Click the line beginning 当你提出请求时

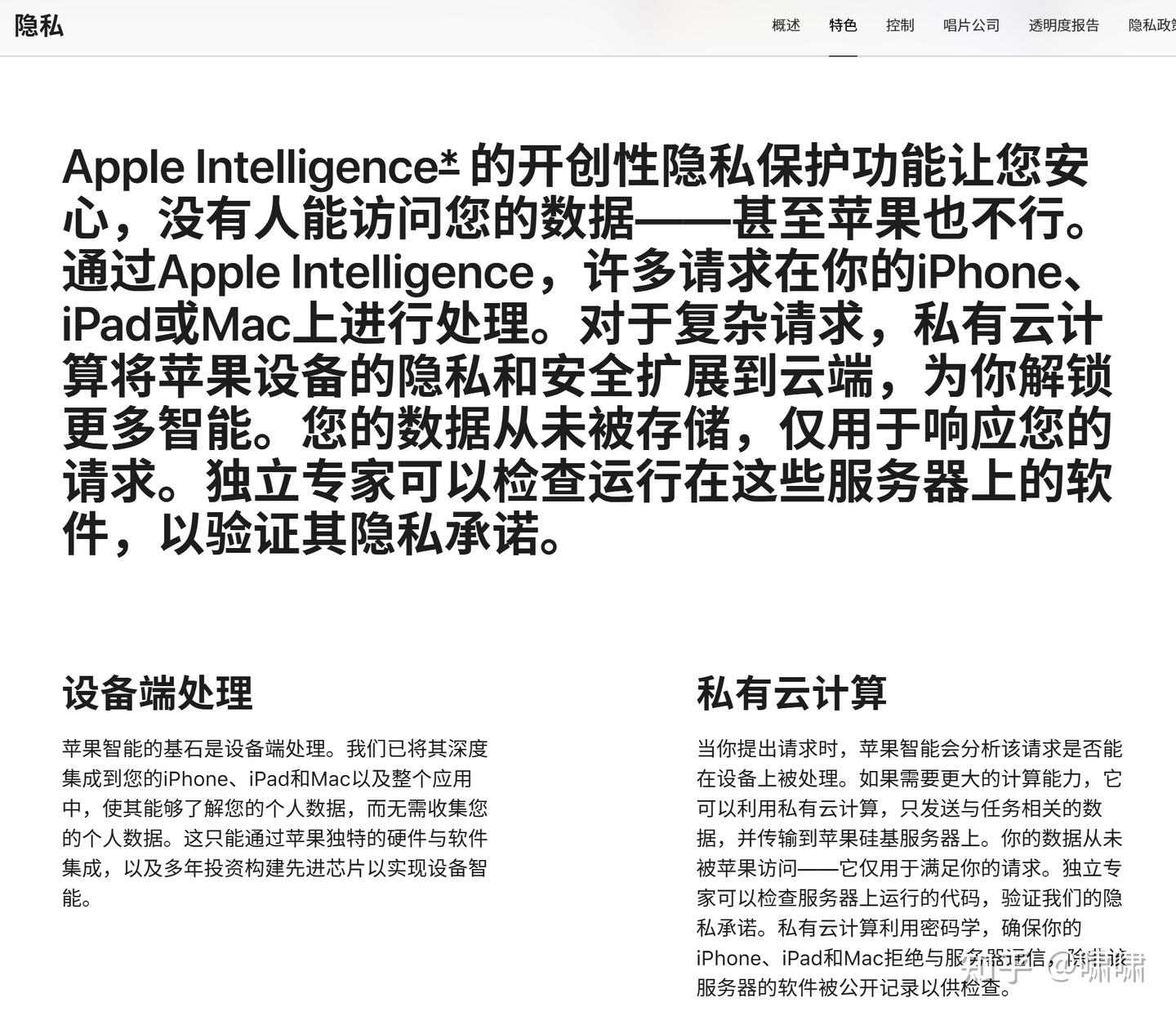click(x=910, y=748)
